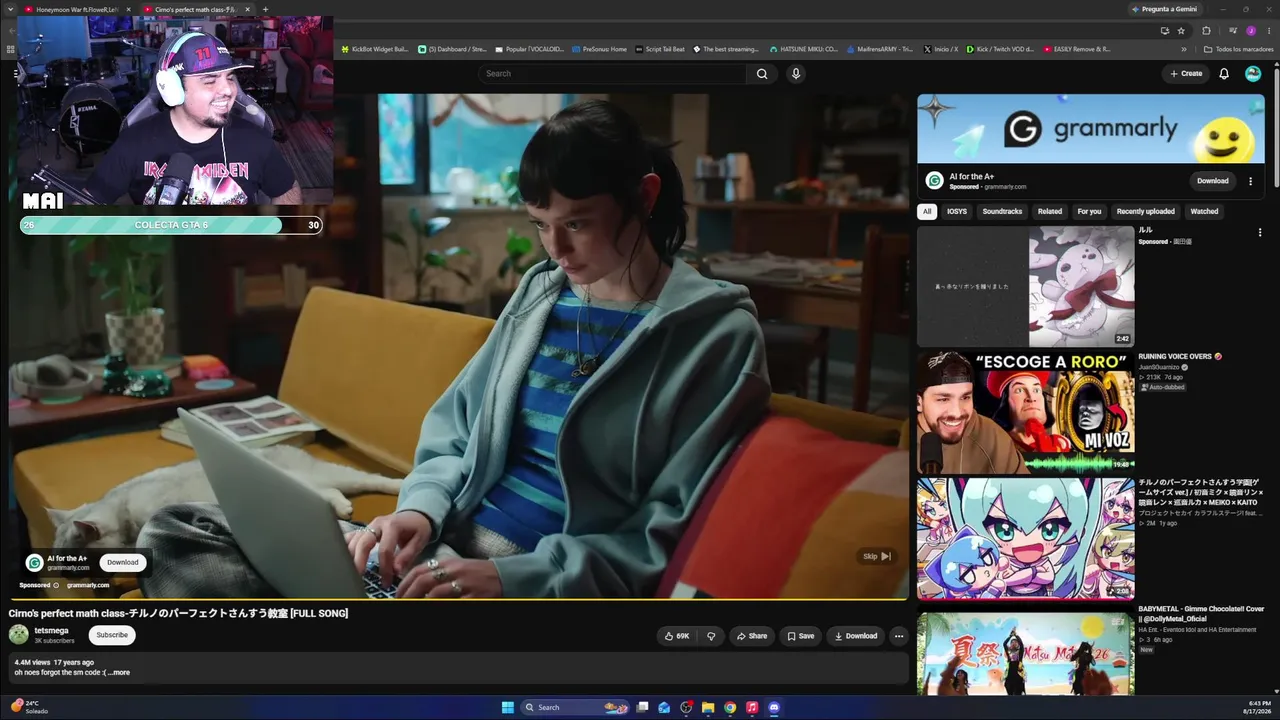Open the Hatsune Miku Perfect Math Class thumbnail
1280x720 pixels.
[x=1025, y=539]
